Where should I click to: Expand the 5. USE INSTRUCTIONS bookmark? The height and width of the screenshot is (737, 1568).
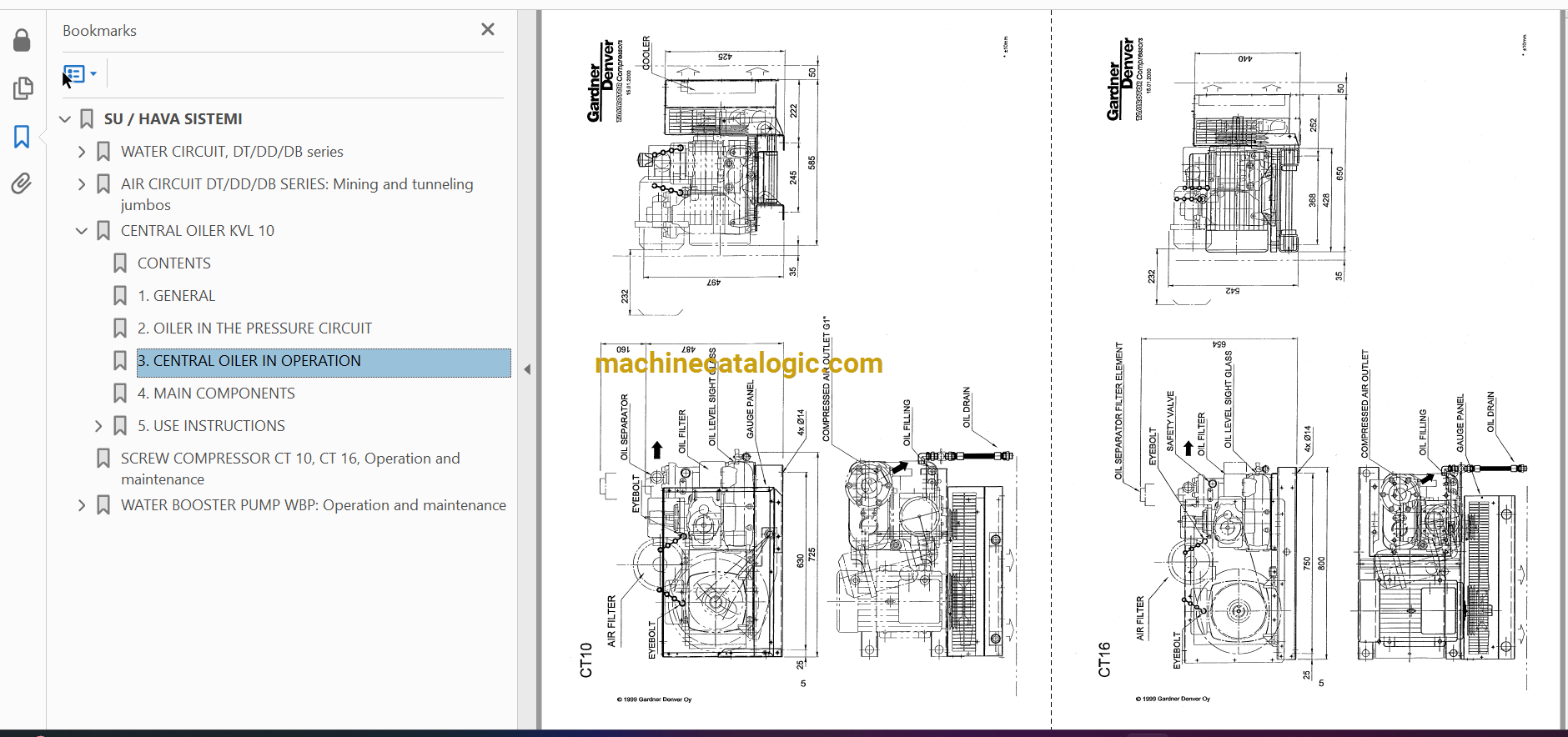tap(98, 426)
